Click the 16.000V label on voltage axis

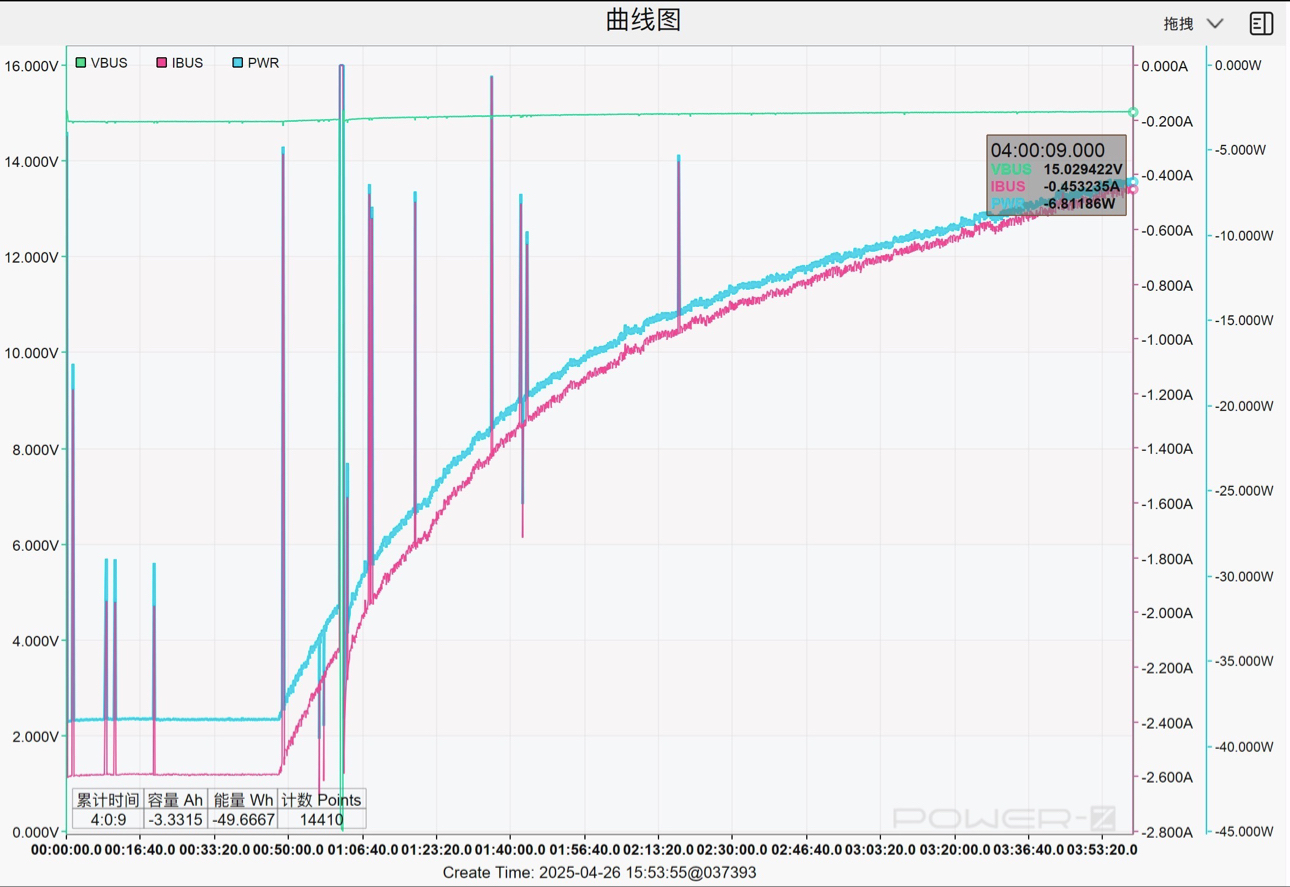(x=32, y=66)
